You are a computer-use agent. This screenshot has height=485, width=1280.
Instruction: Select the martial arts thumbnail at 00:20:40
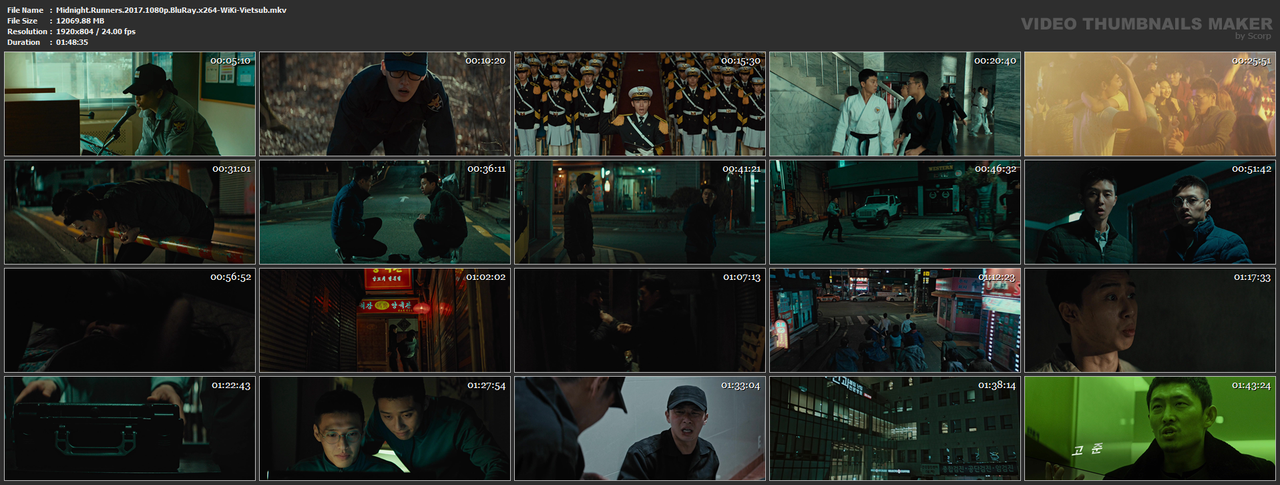[895, 104]
